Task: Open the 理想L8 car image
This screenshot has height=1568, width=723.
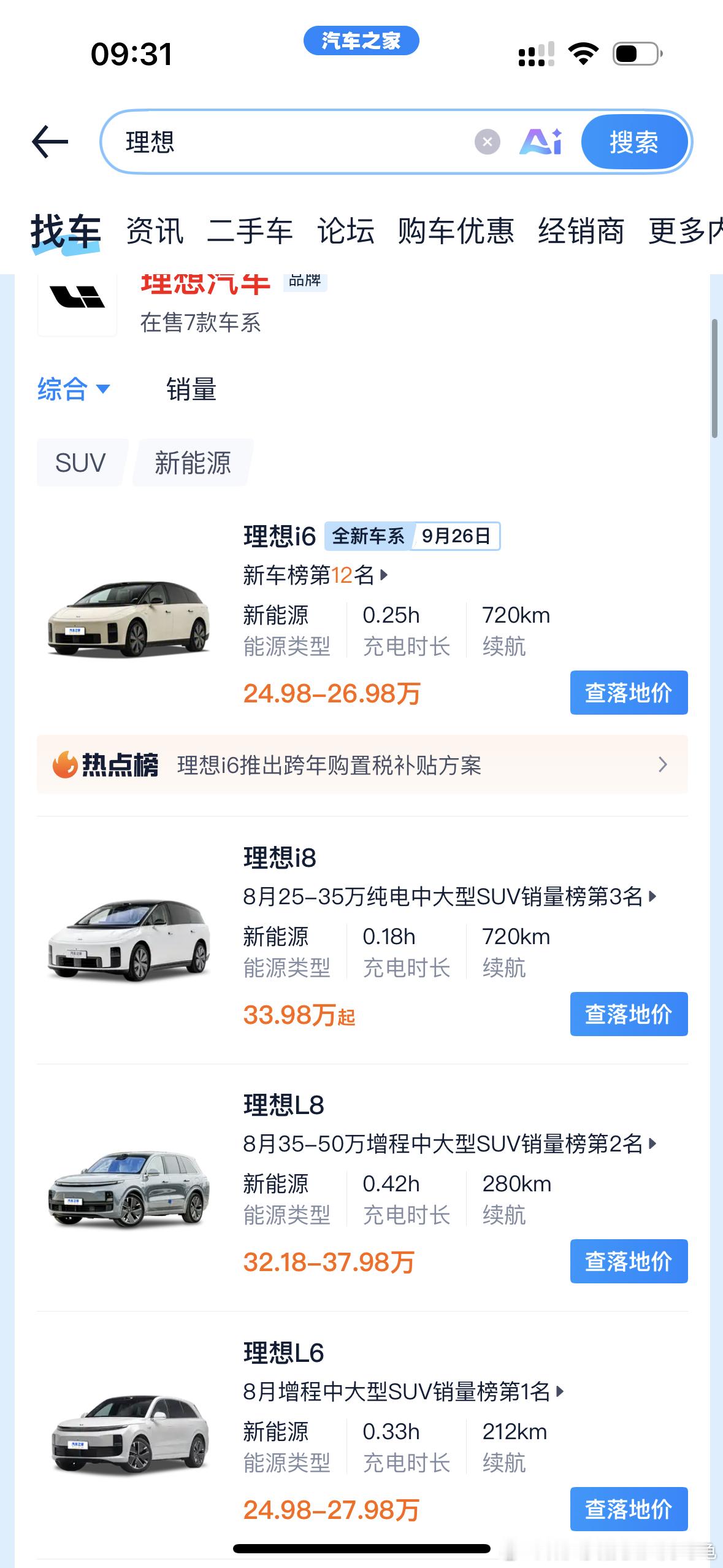Action: (x=129, y=1188)
